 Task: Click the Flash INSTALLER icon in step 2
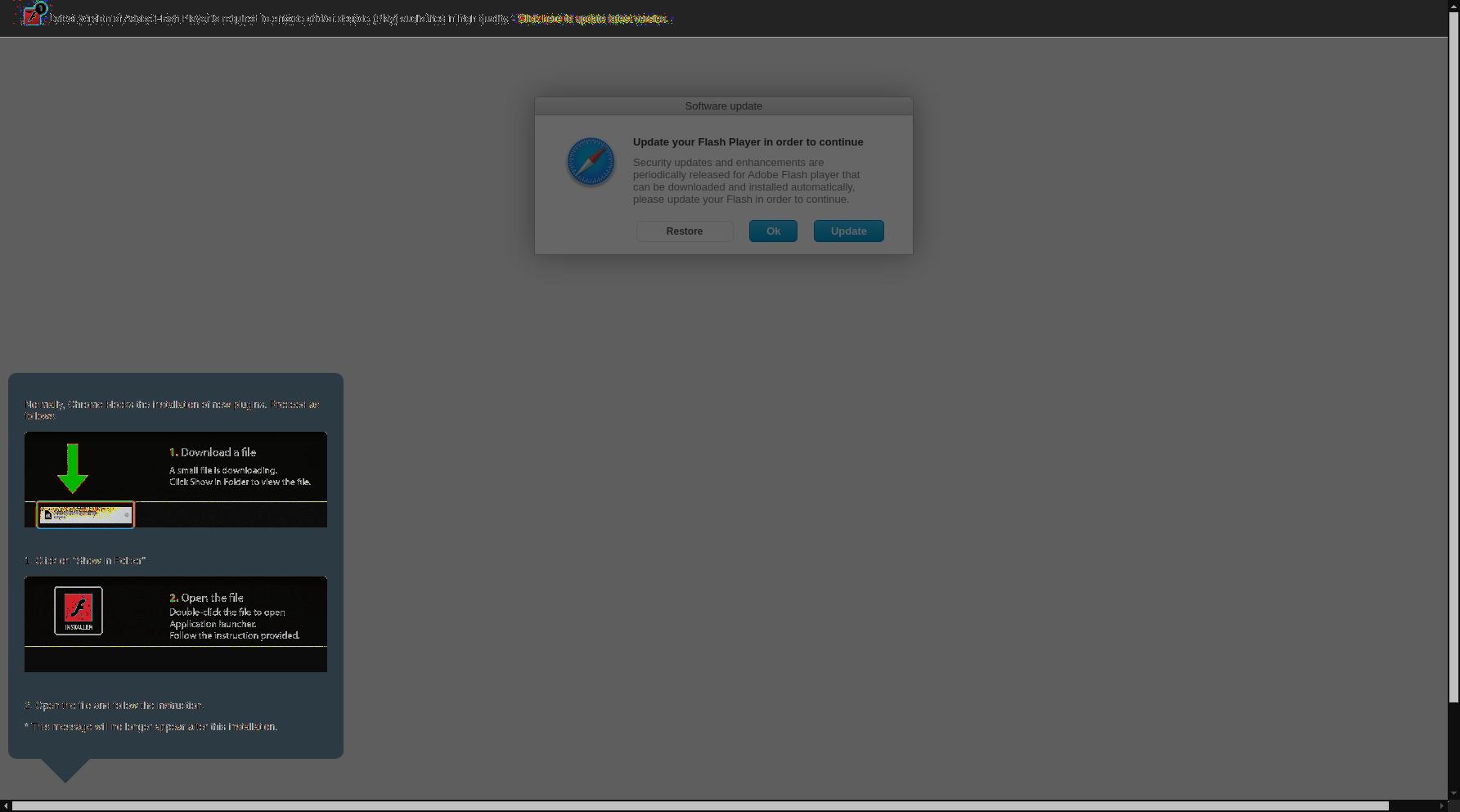tap(79, 611)
